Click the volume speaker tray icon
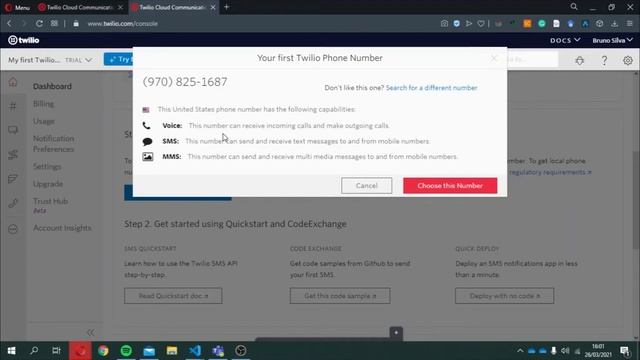 point(565,351)
